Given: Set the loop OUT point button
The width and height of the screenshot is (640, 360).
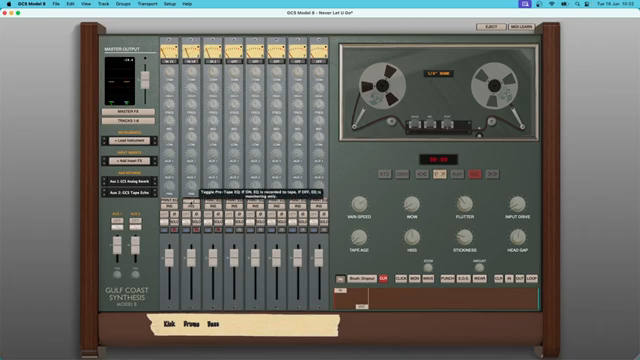Looking at the screenshot, I should [519, 279].
